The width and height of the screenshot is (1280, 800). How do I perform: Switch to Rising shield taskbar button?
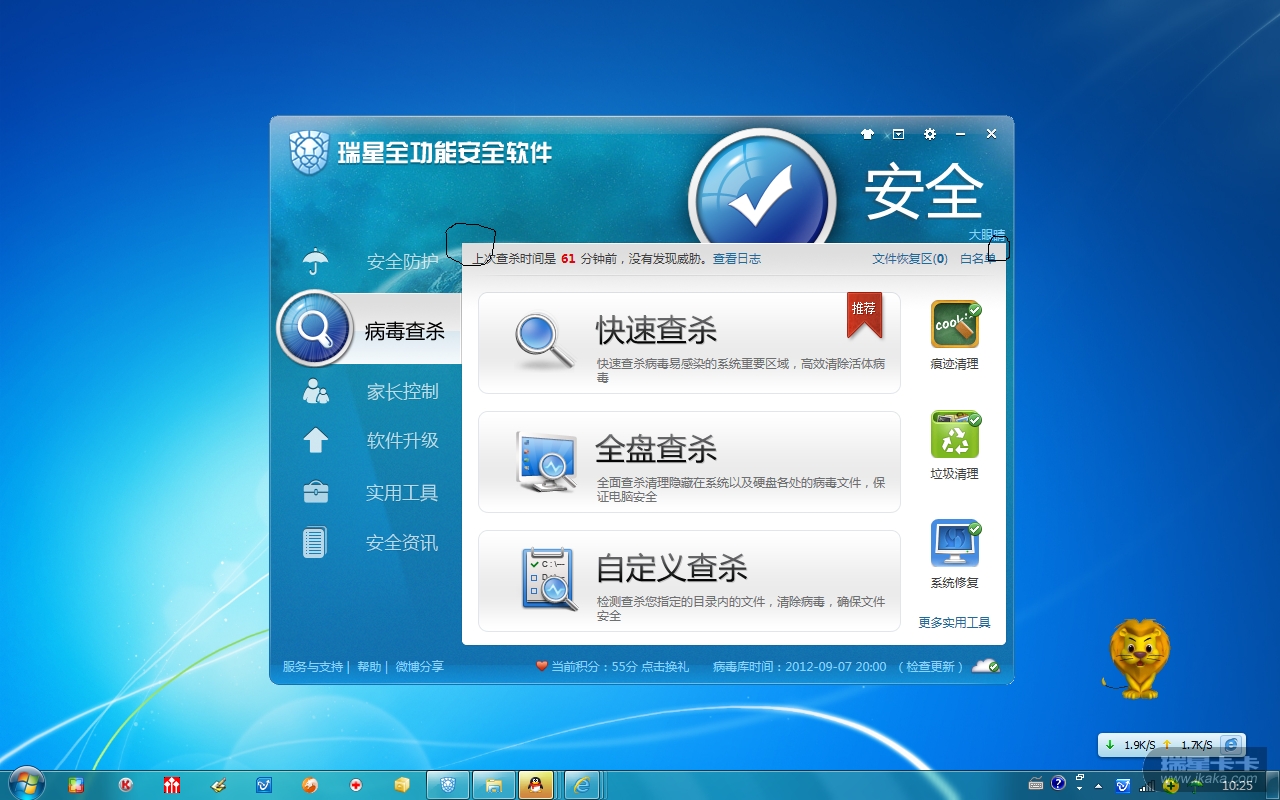[447, 785]
